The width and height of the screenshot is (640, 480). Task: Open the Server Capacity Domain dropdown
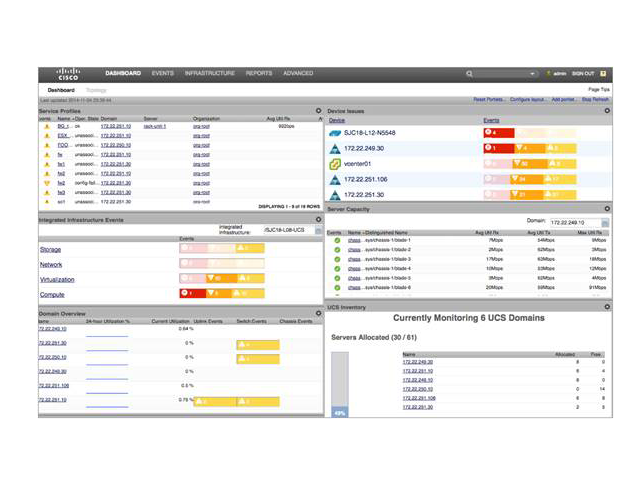(x=604, y=222)
